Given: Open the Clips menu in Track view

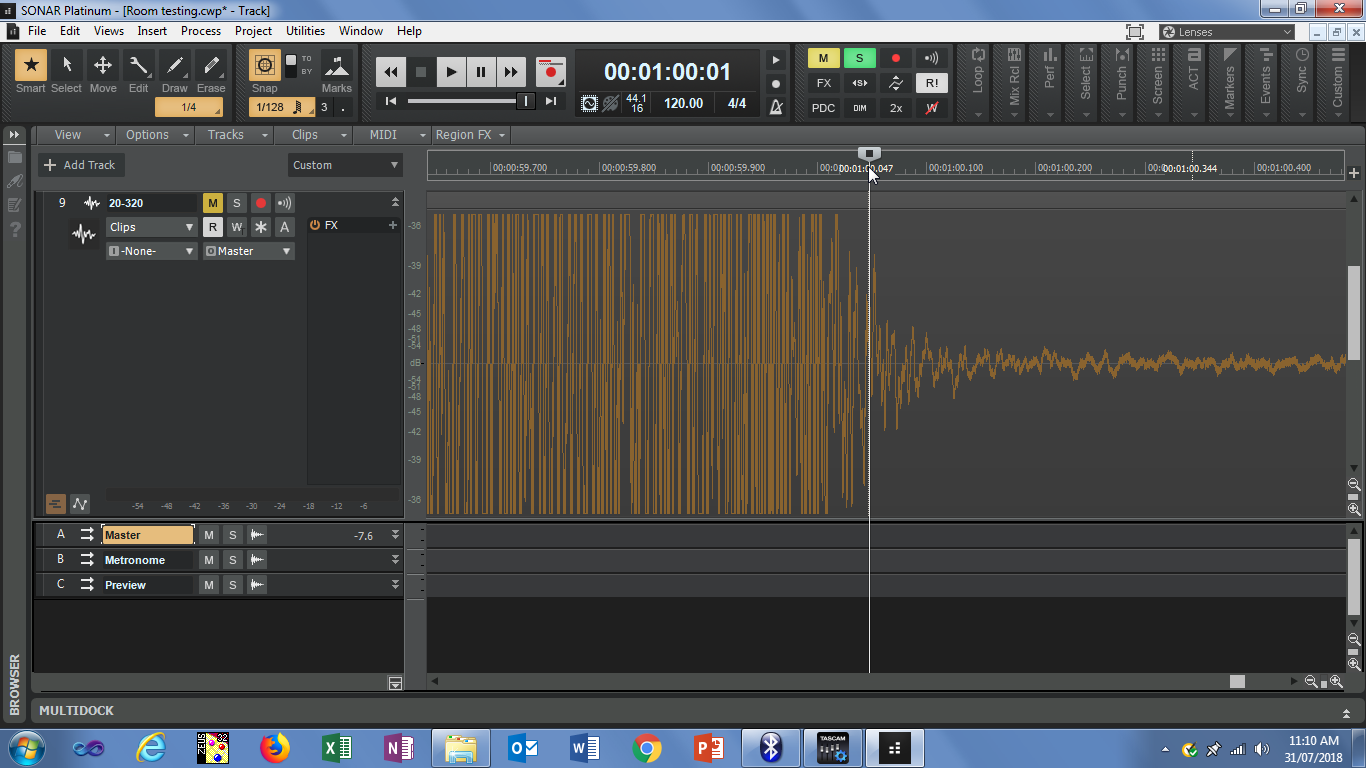Looking at the screenshot, I should [x=312, y=135].
